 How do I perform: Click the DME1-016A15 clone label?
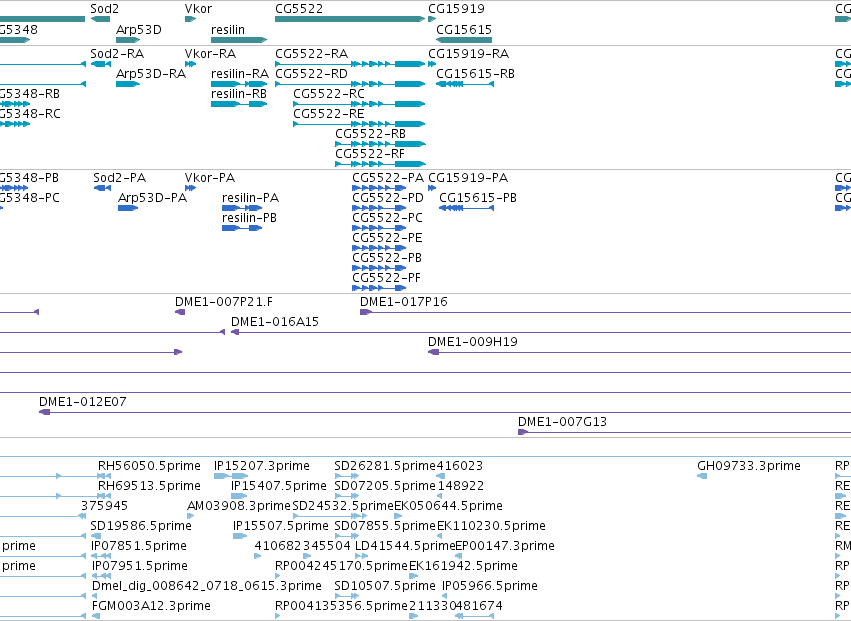[x=275, y=322]
